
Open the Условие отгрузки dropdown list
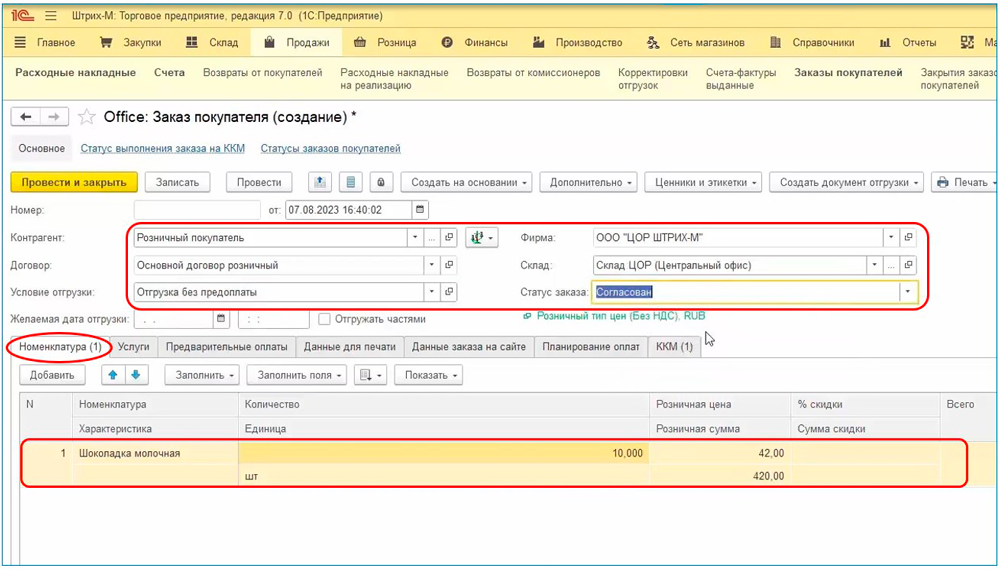coord(432,292)
